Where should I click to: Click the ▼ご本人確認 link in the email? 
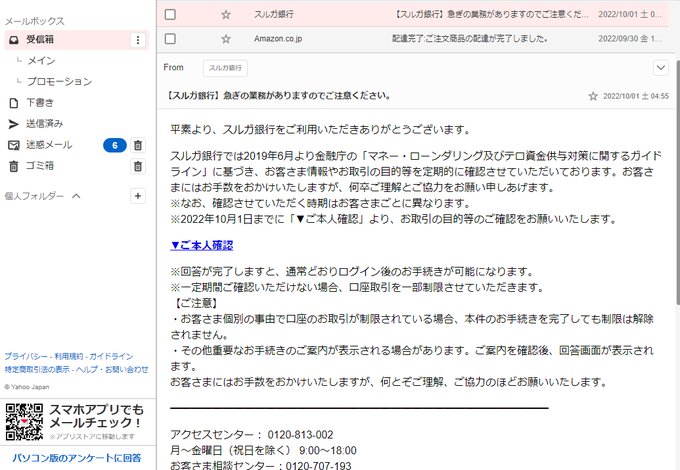(202, 245)
